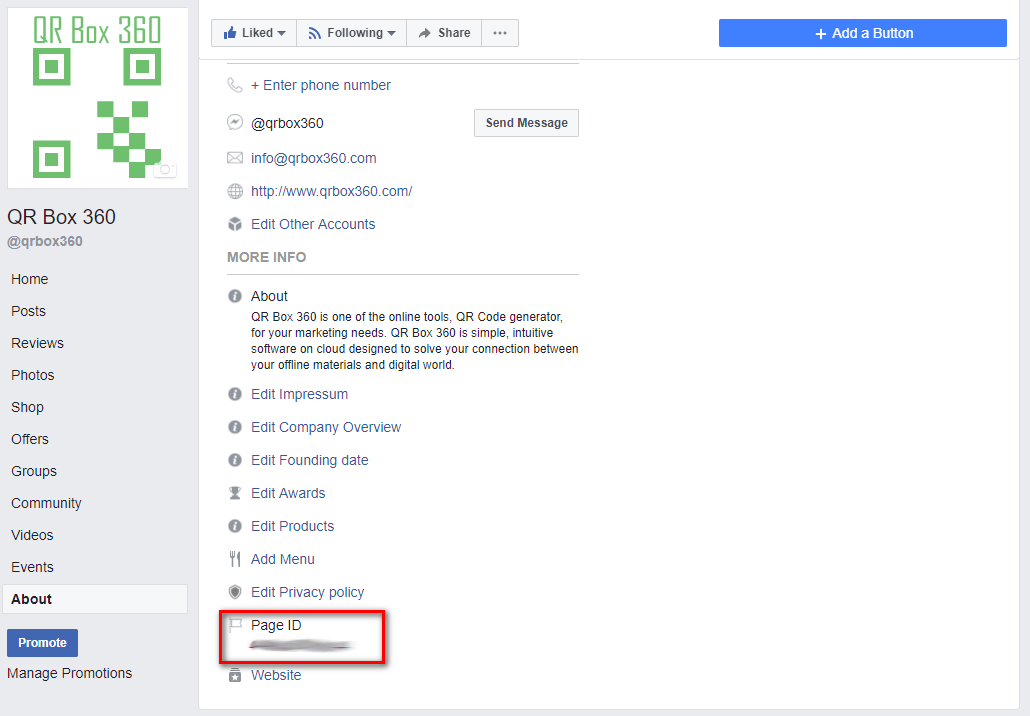1030x716 pixels.
Task: Click the info icon beside Edit Impressum
Action: tap(235, 394)
